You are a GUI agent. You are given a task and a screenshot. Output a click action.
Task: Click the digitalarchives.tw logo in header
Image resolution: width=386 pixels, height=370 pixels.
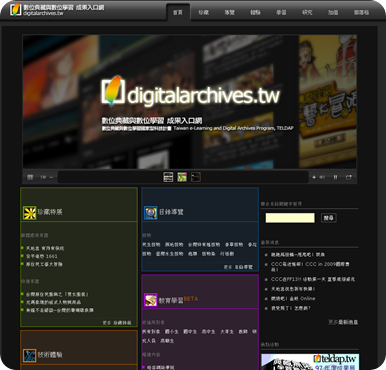(57, 9)
